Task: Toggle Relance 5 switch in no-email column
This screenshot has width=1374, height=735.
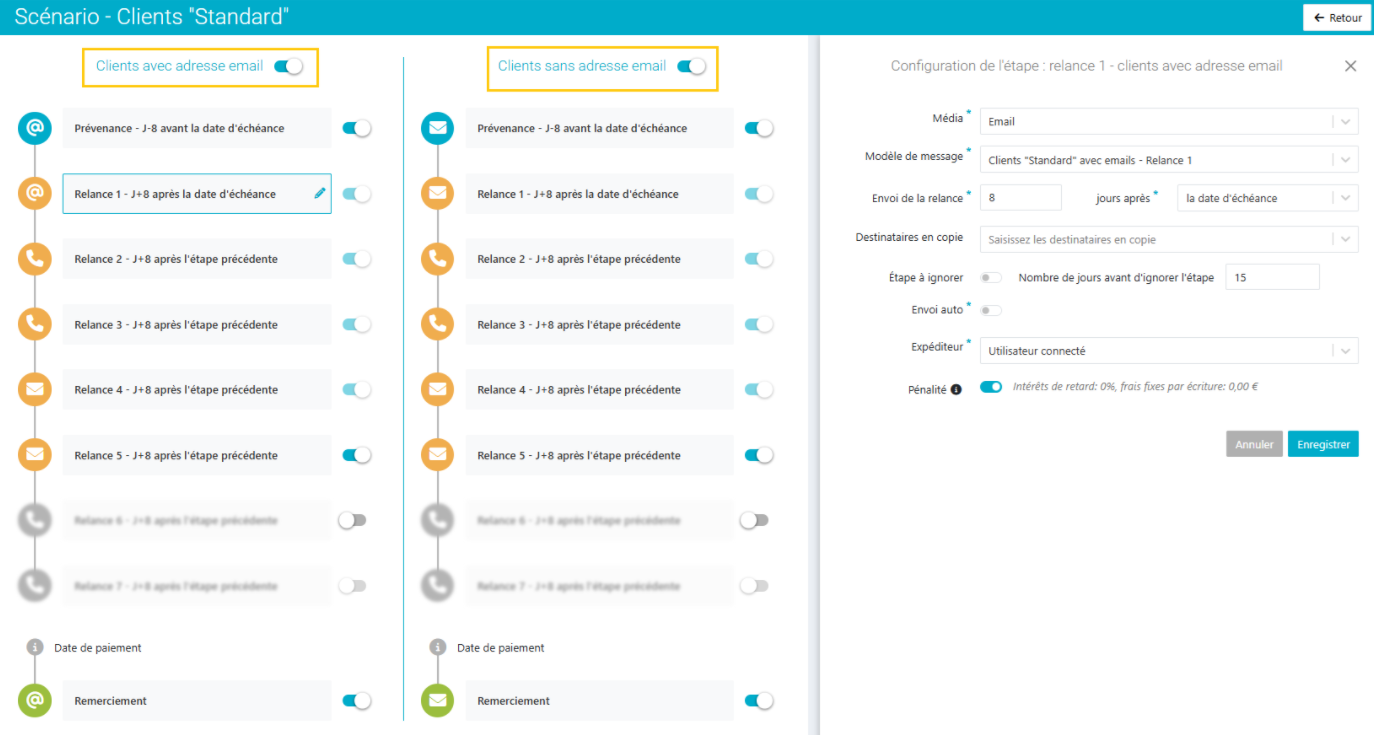Action: (759, 455)
